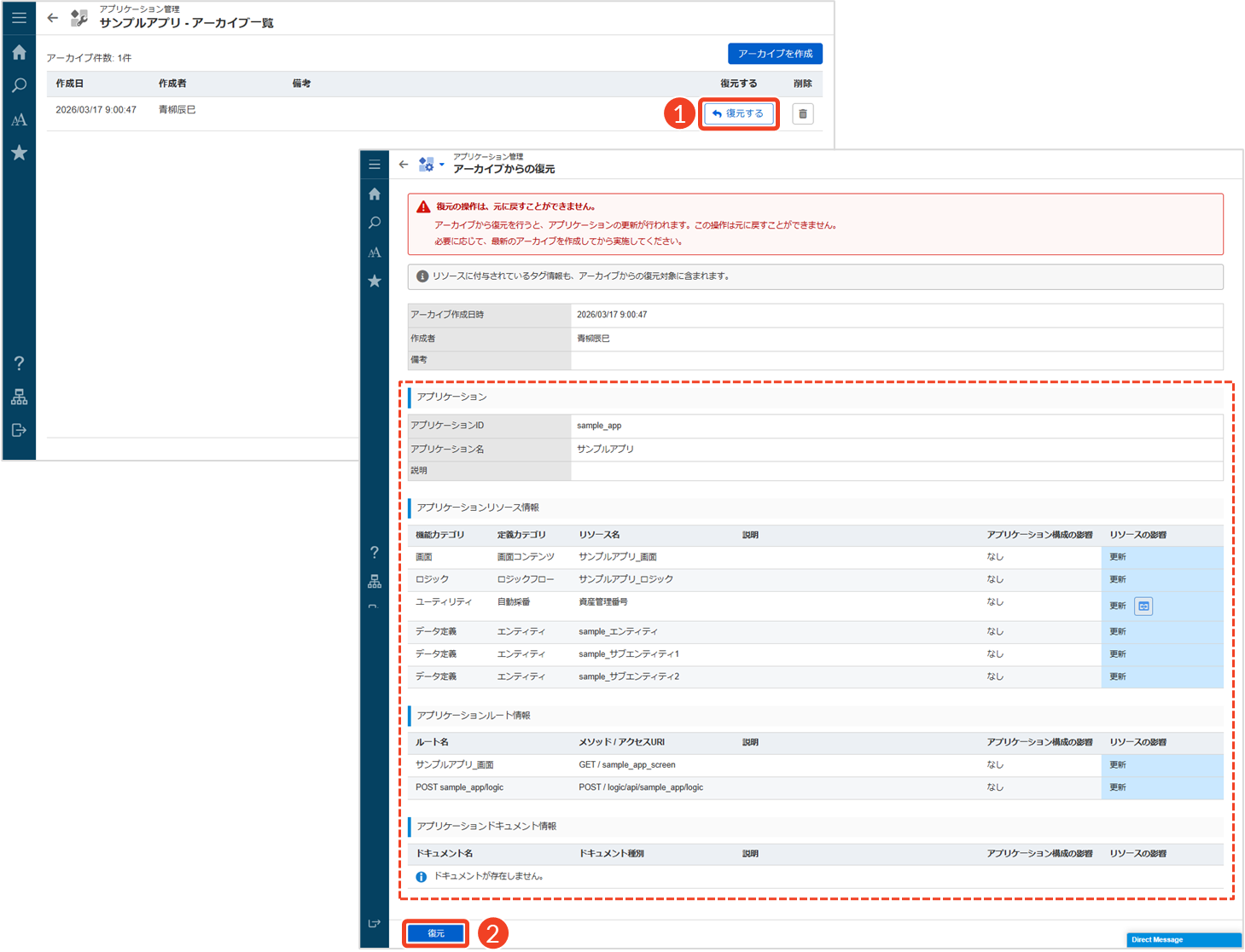Click home icon in アーカイブ一覧 sidebar

19,53
